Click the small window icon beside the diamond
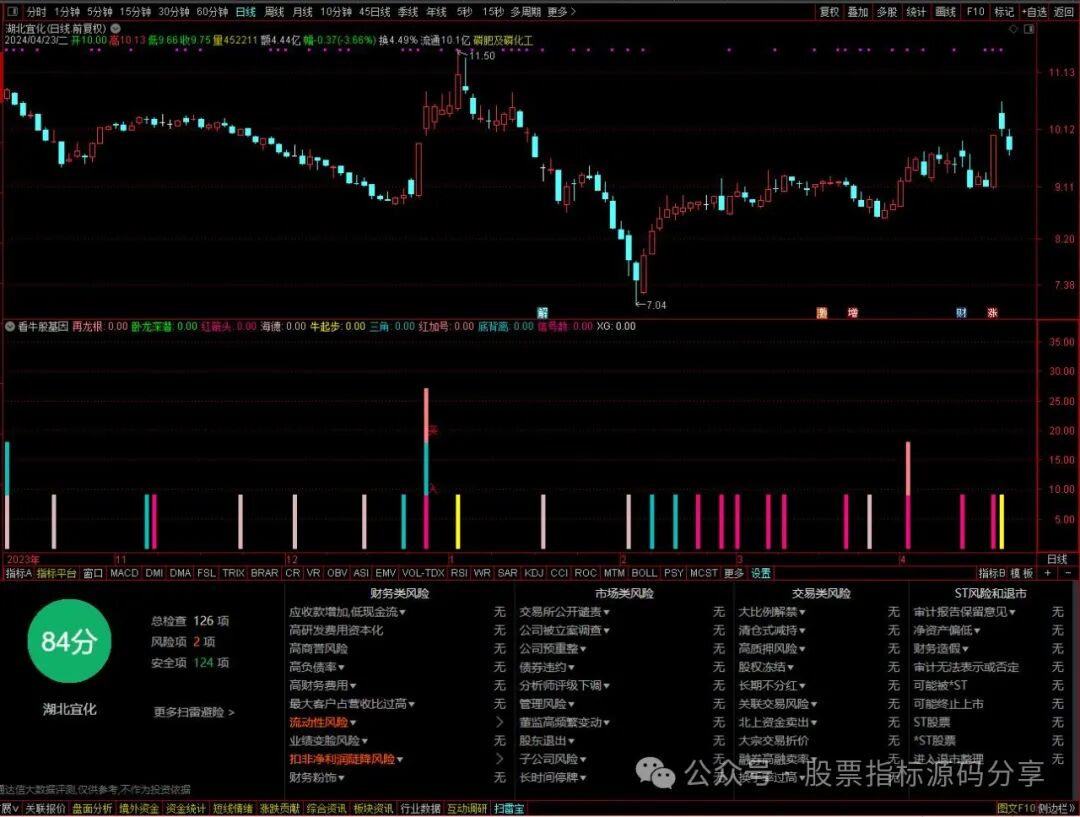 click(x=1029, y=29)
